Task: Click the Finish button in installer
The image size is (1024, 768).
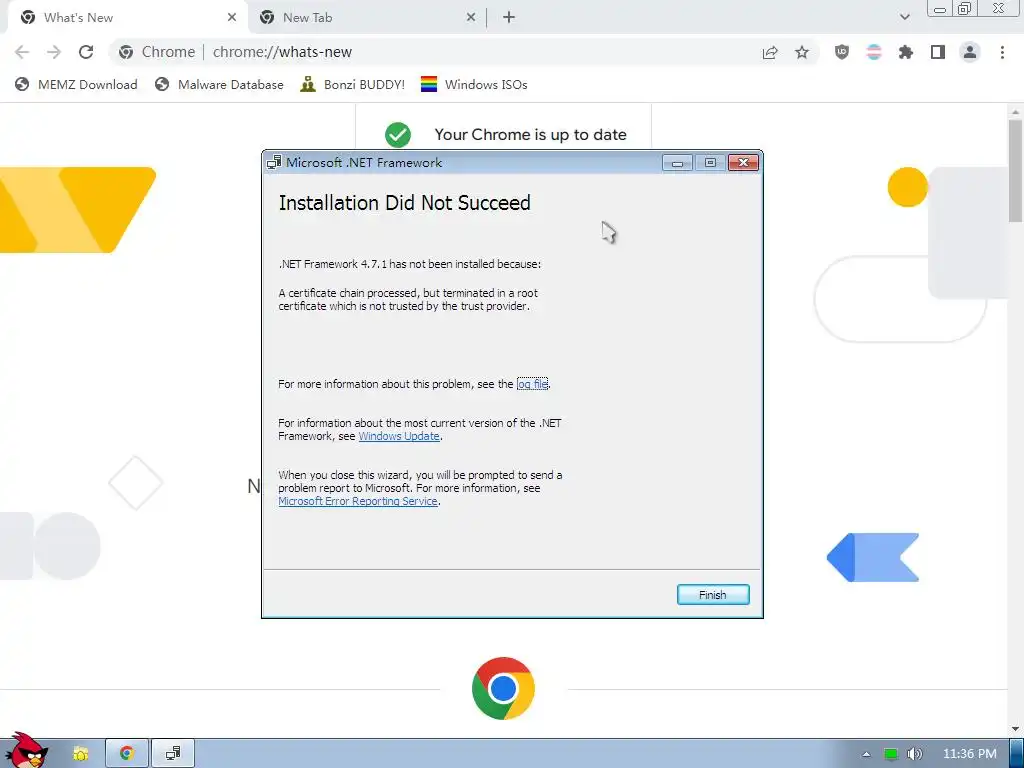Action: 712,594
